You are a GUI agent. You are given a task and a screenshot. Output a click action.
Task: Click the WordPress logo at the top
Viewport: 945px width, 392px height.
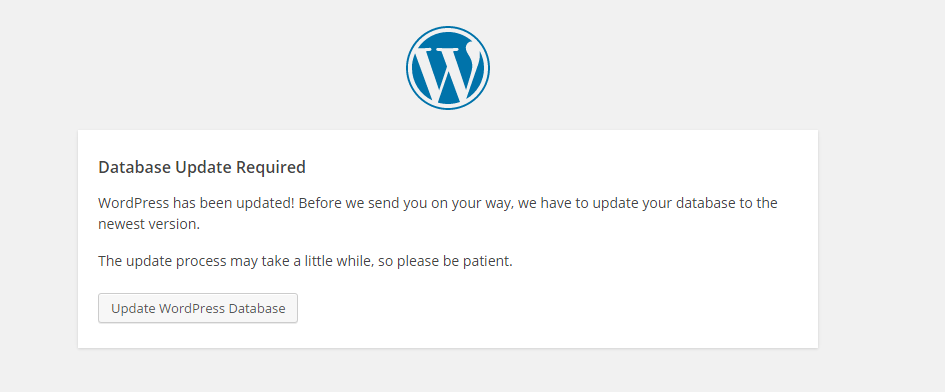click(x=448, y=68)
